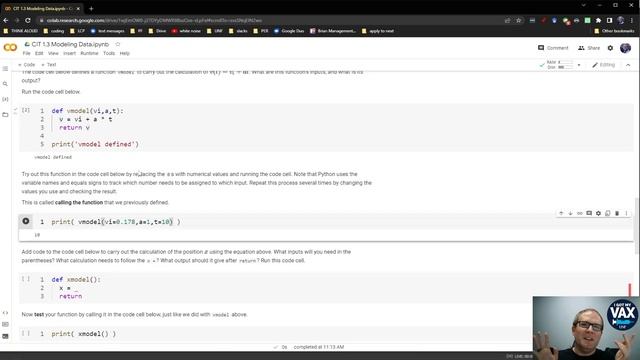Expand the RAM and Disk runtime dropdown
Viewport: 640px width, 360px height.
click(579, 65)
